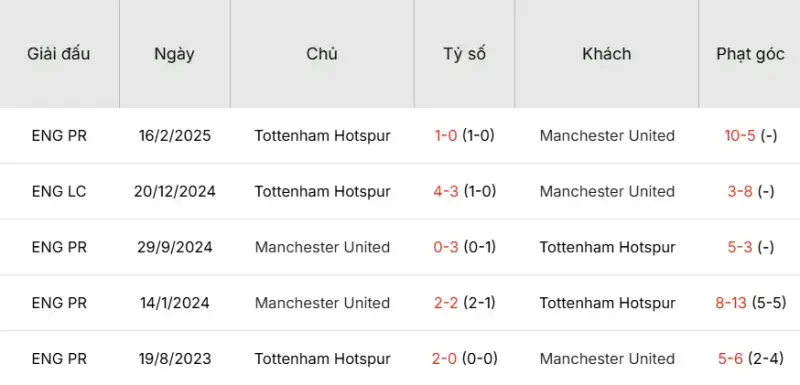Open the 4-3 score from 20/12/2024
The width and height of the screenshot is (800, 385).
pos(446,191)
